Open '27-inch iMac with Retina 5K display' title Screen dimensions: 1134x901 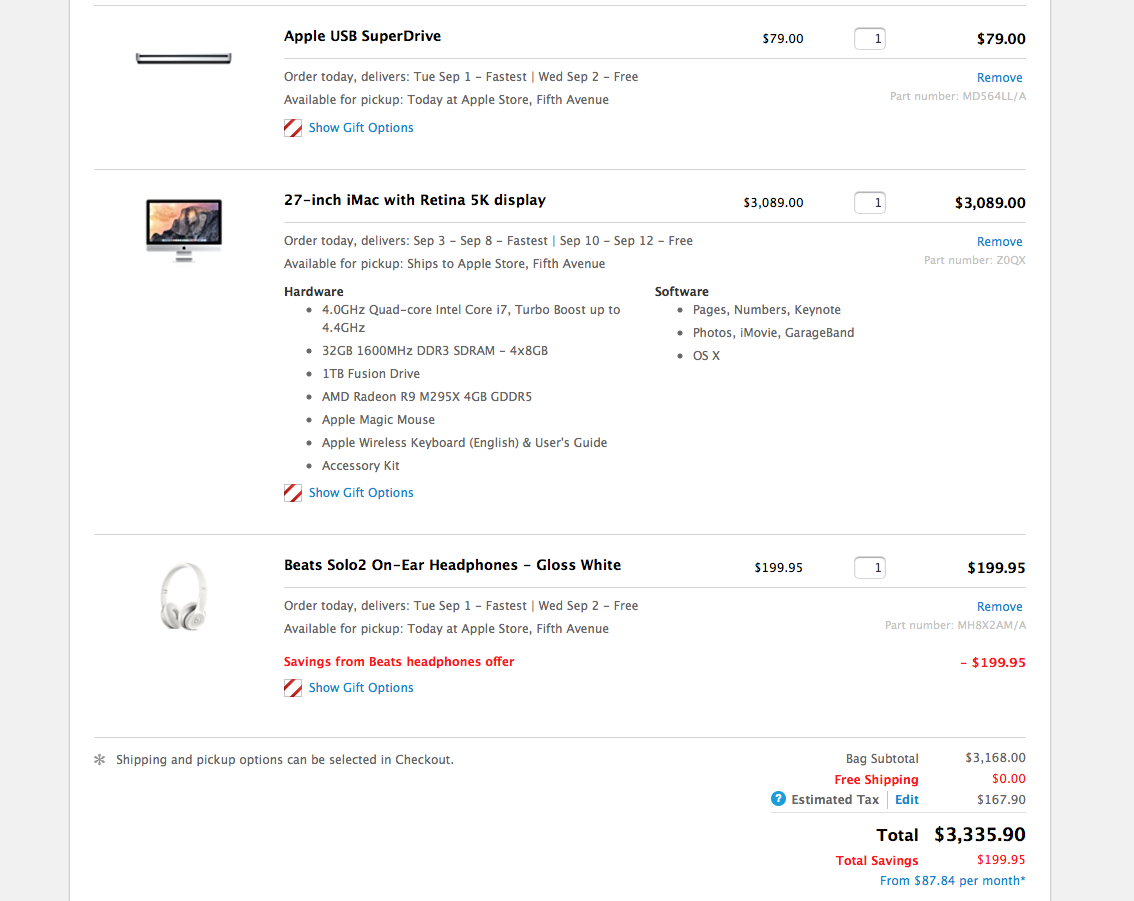[414, 200]
